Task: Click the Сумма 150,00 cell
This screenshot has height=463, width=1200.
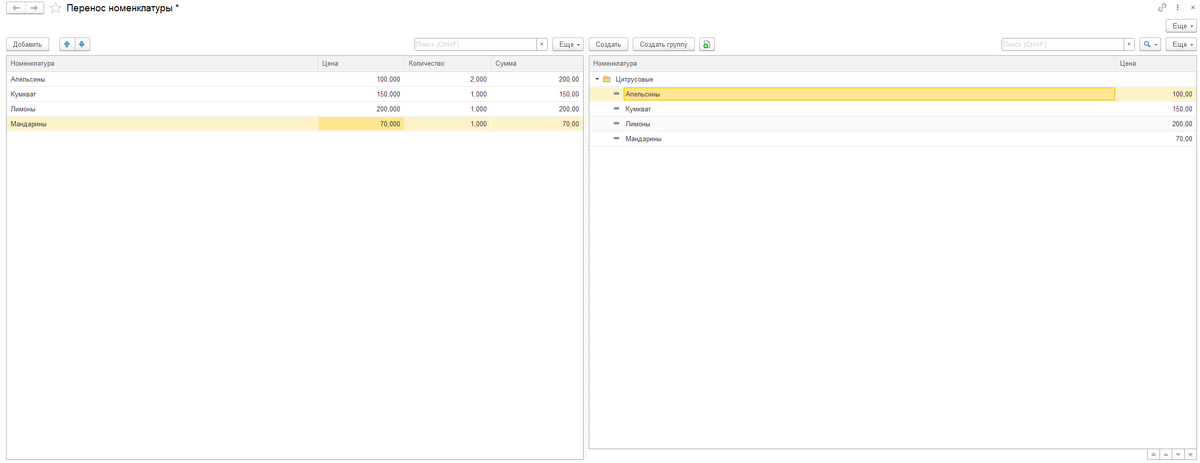Action: [537, 94]
